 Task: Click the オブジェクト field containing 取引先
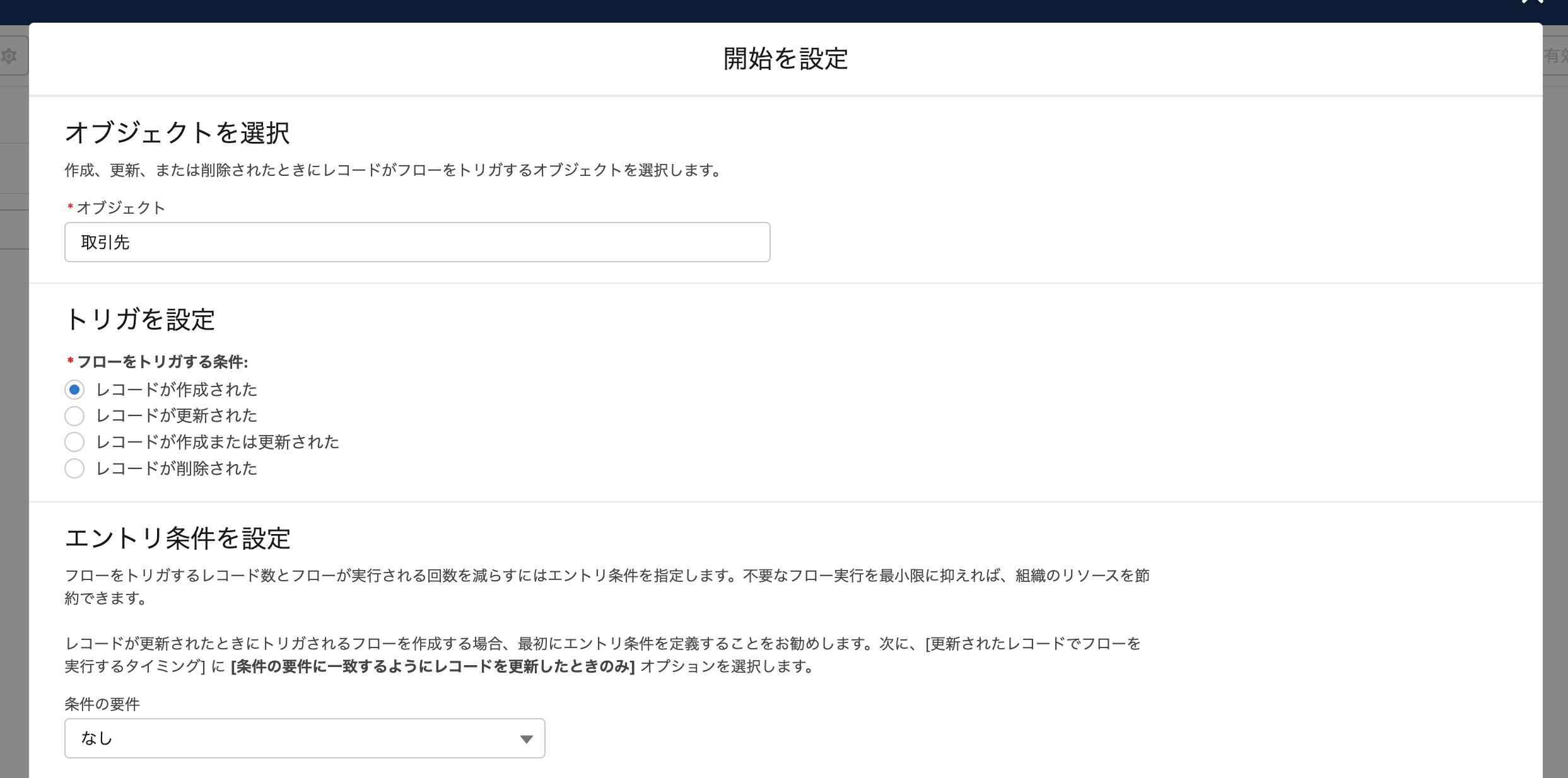[416, 242]
